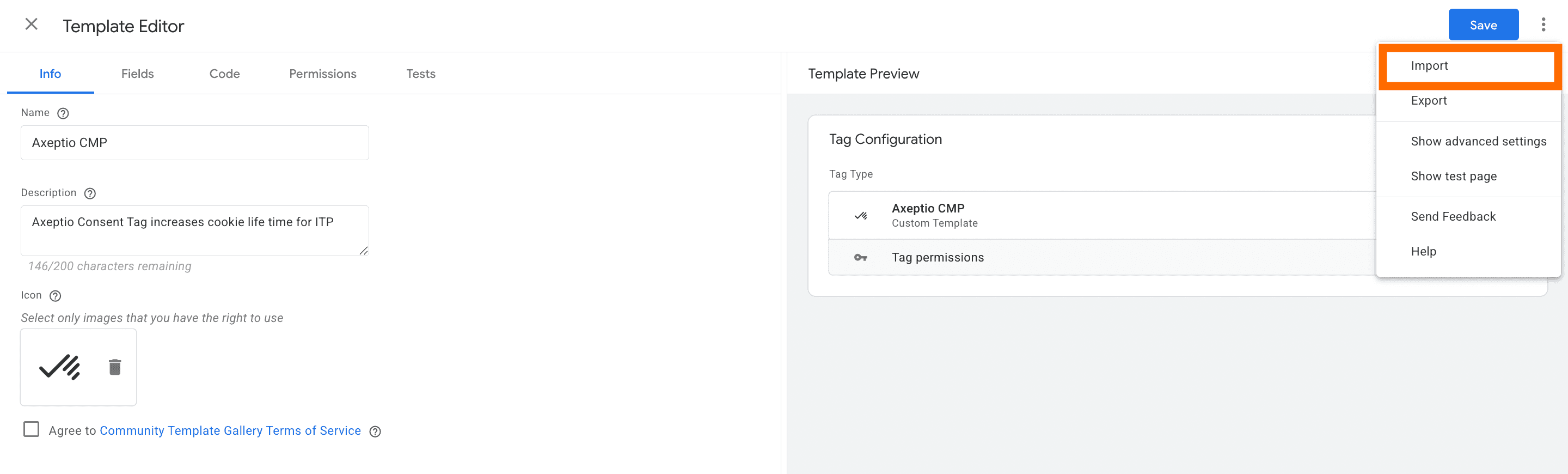Go to the Tests tab

pos(421,74)
